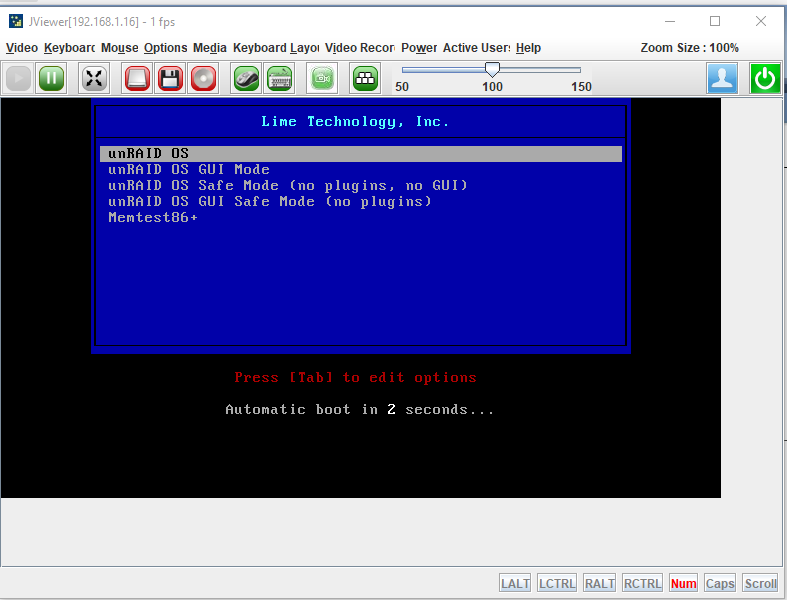Open the floppy disk redirection icon

click(170, 78)
